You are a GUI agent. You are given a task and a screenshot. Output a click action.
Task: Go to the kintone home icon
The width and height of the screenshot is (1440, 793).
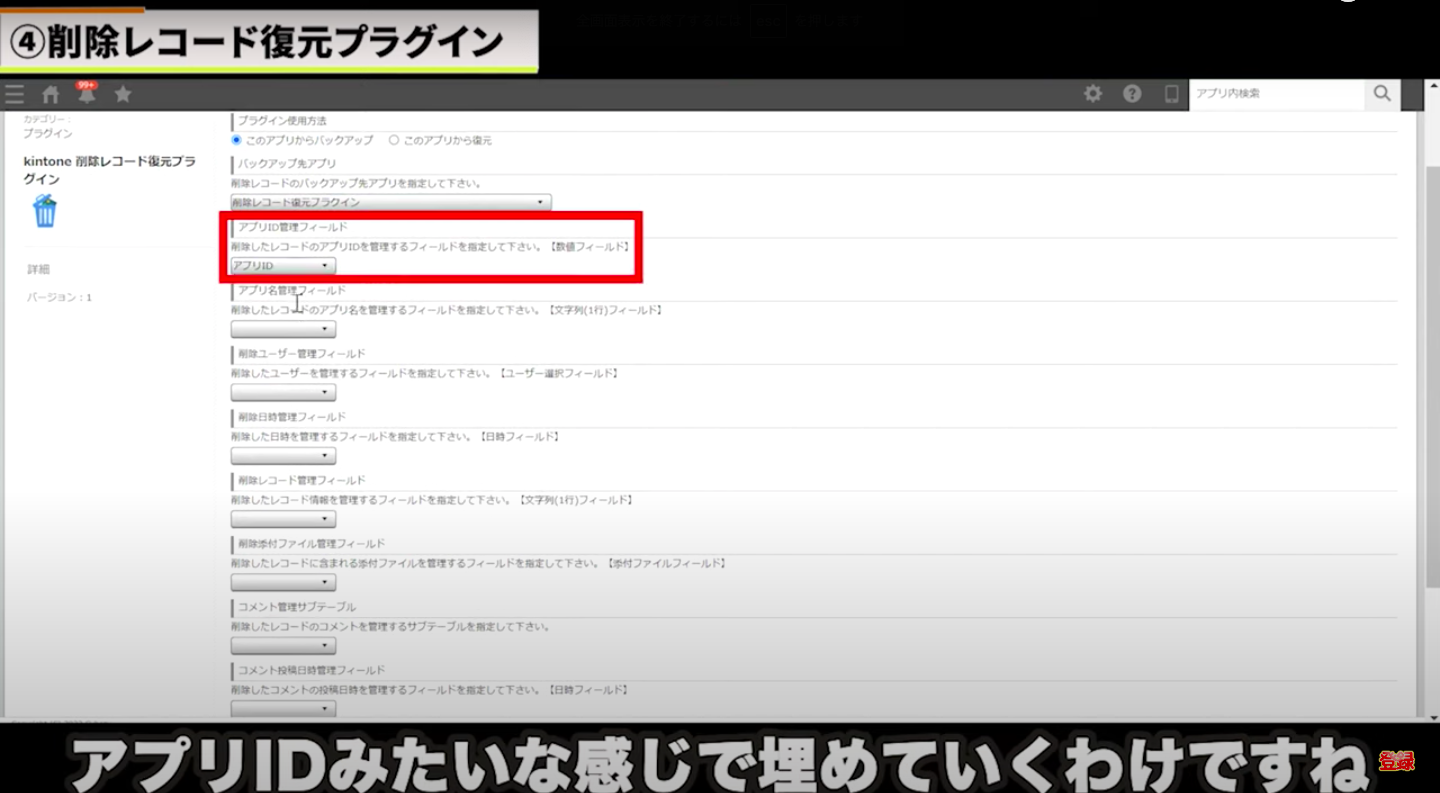[50, 95]
